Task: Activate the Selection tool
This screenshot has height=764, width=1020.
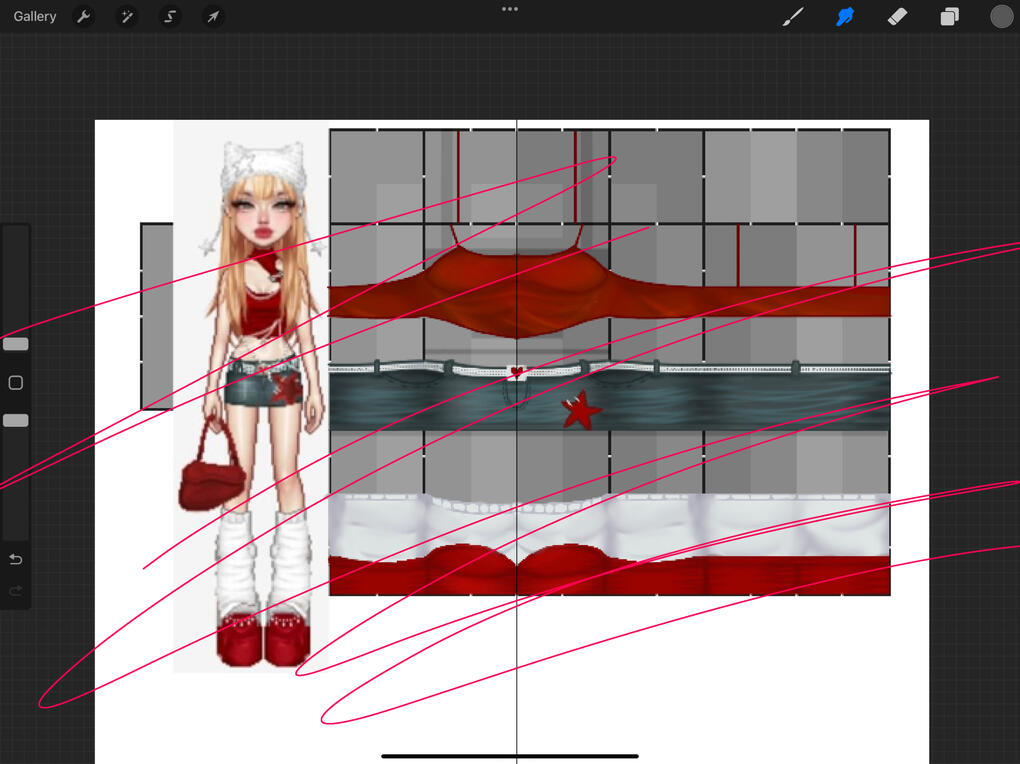Action: [x=170, y=17]
